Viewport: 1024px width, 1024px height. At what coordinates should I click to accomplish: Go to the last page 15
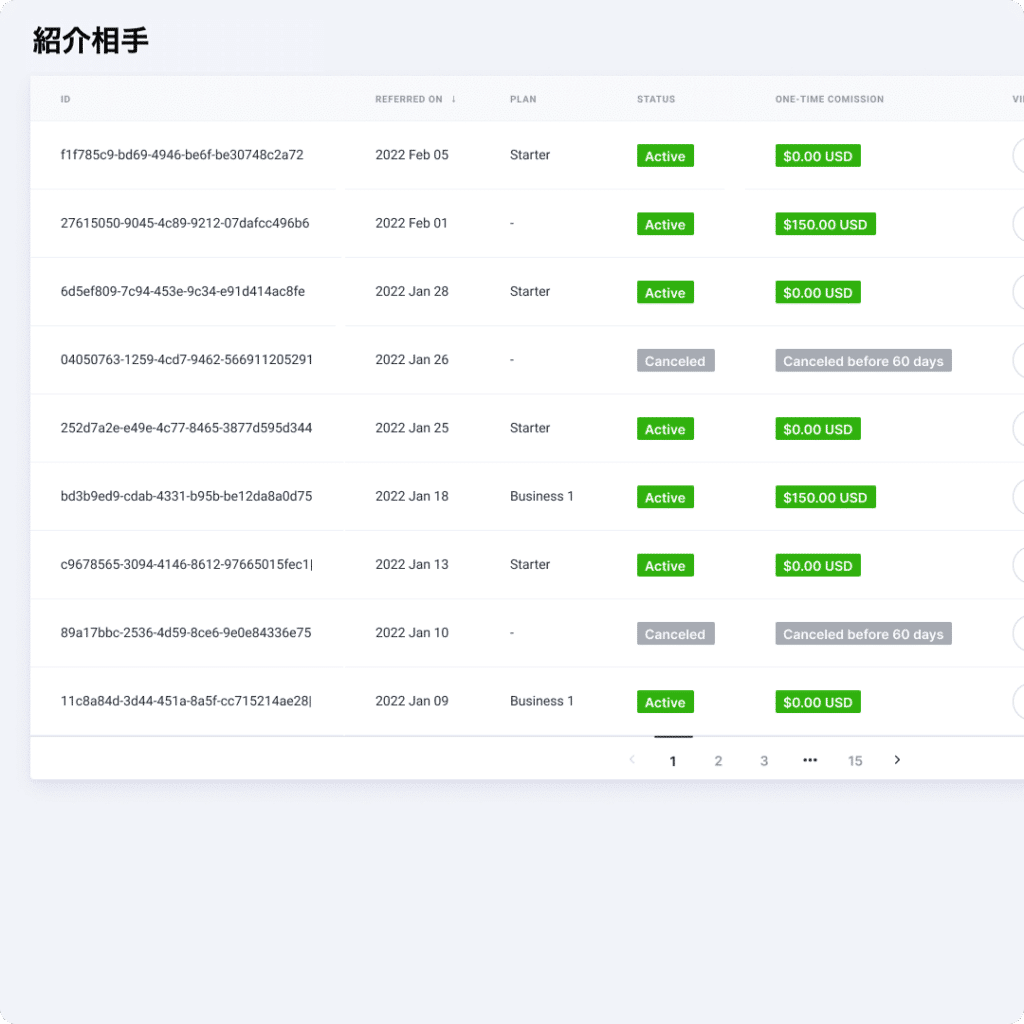coord(855,760)
